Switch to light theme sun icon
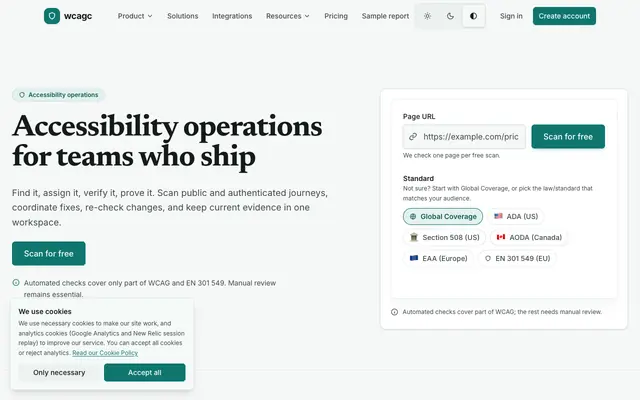 (427, 16)
